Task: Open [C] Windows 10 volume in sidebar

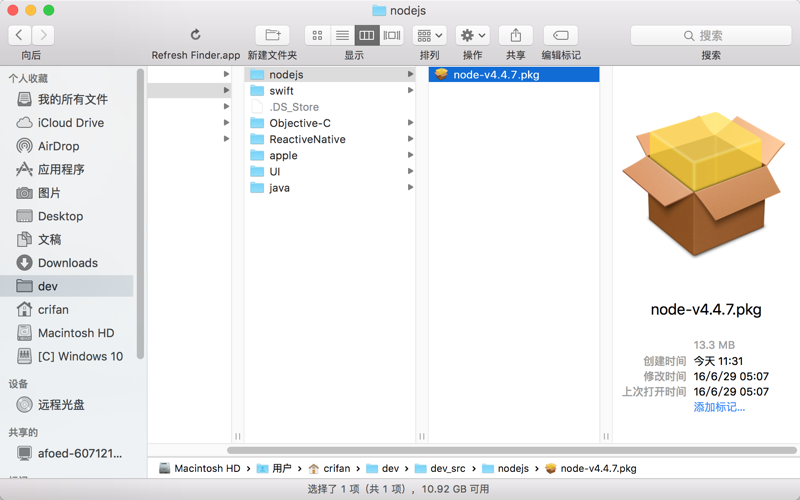Action: point(67,356)
